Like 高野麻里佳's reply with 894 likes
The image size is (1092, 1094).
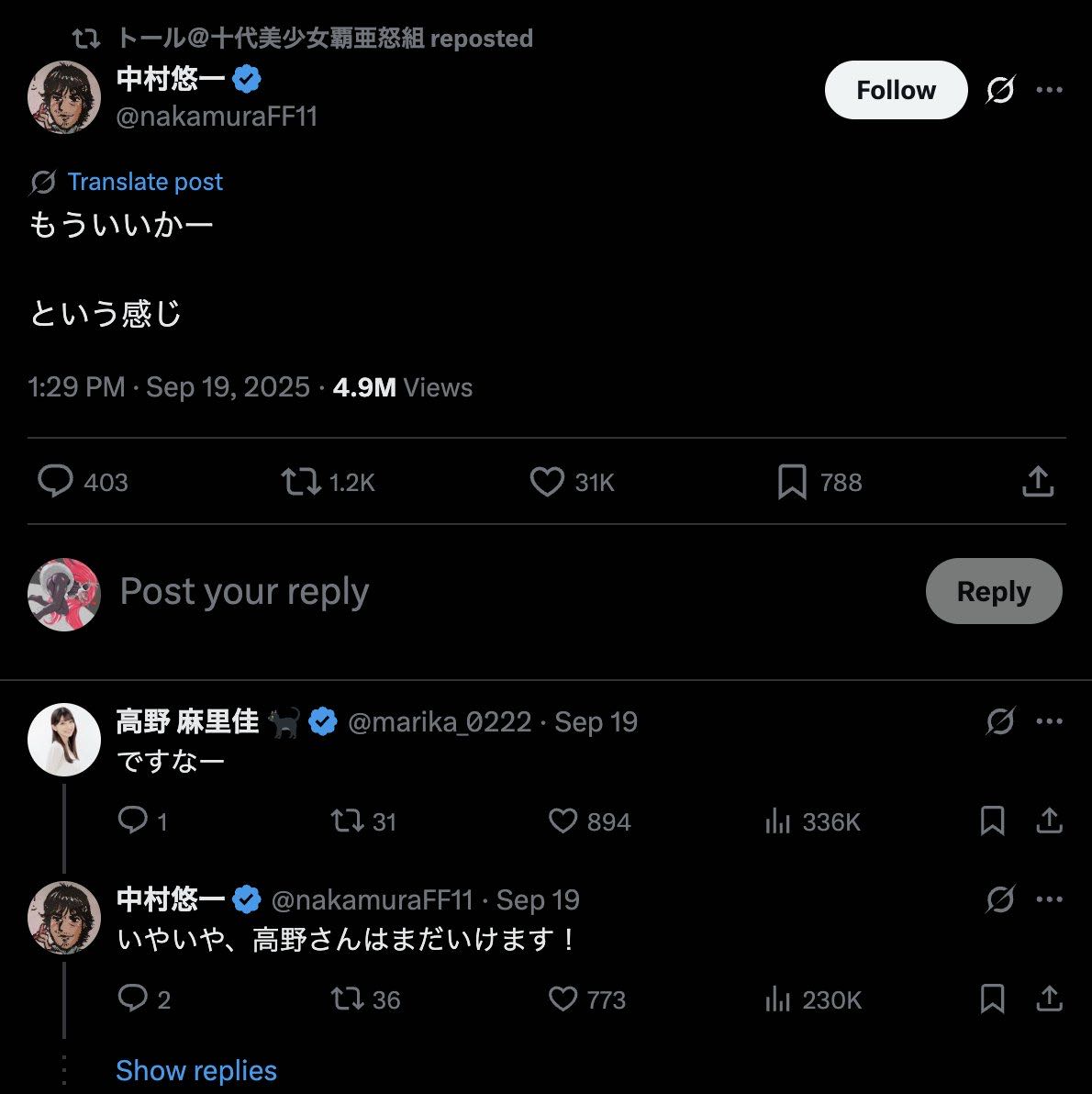point(563,820)
